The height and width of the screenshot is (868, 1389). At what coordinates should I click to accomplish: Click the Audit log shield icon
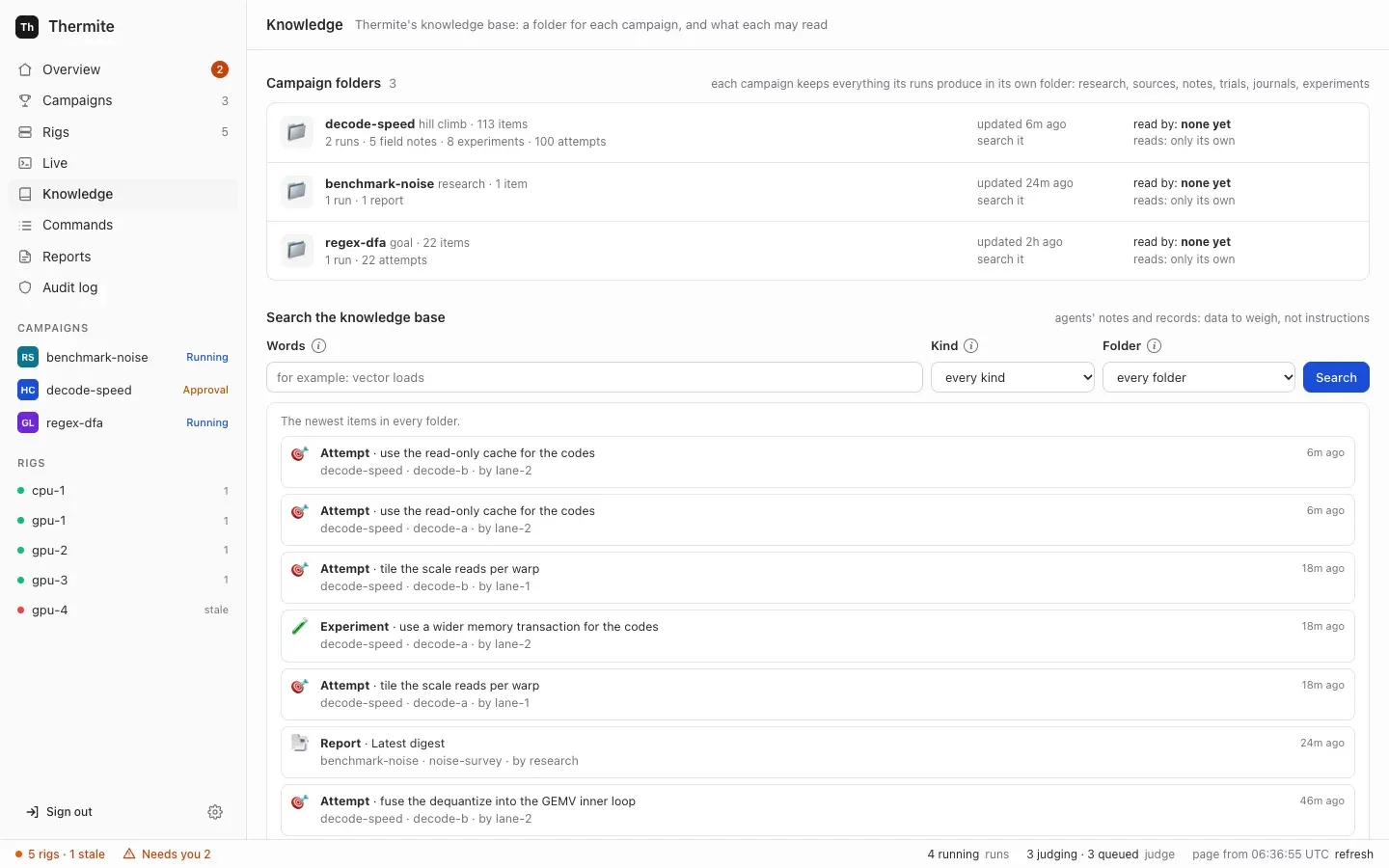(x=25, y=287)
